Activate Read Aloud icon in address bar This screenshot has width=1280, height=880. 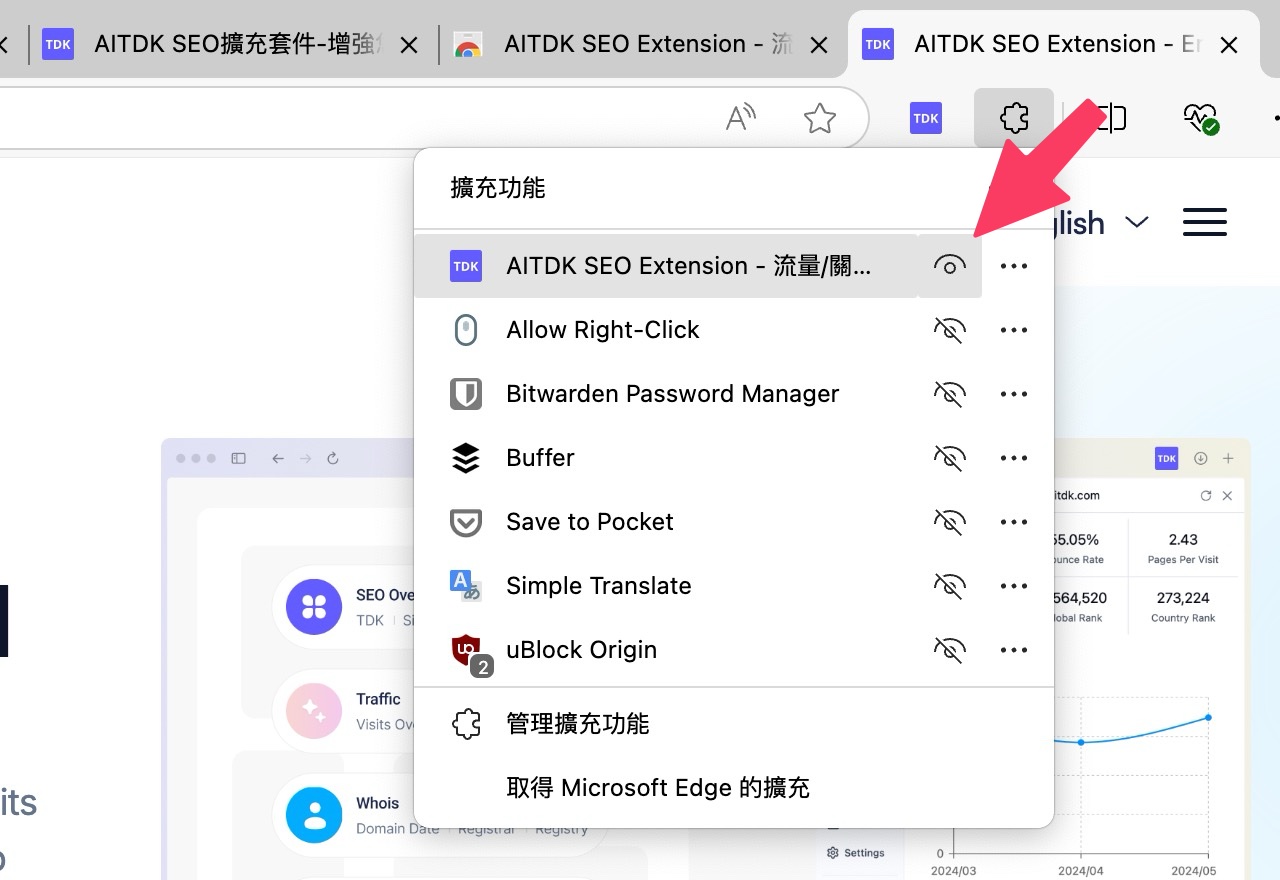tap(740, 118)
